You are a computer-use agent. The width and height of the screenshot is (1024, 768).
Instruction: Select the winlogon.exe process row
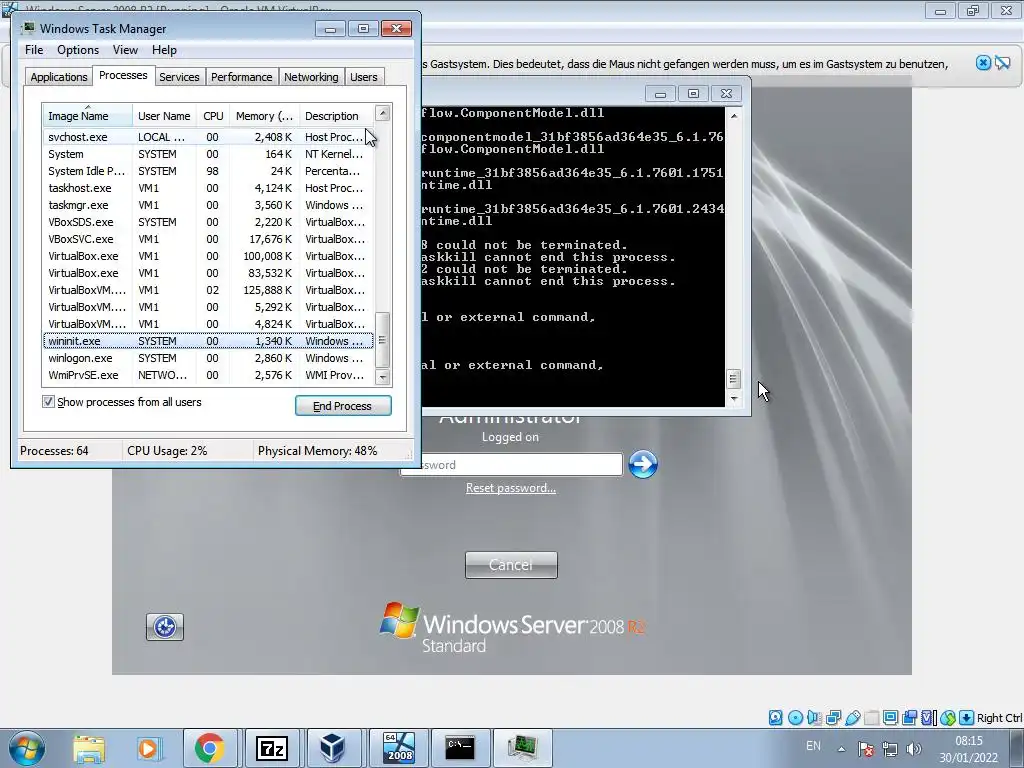[x=208, y=358]
